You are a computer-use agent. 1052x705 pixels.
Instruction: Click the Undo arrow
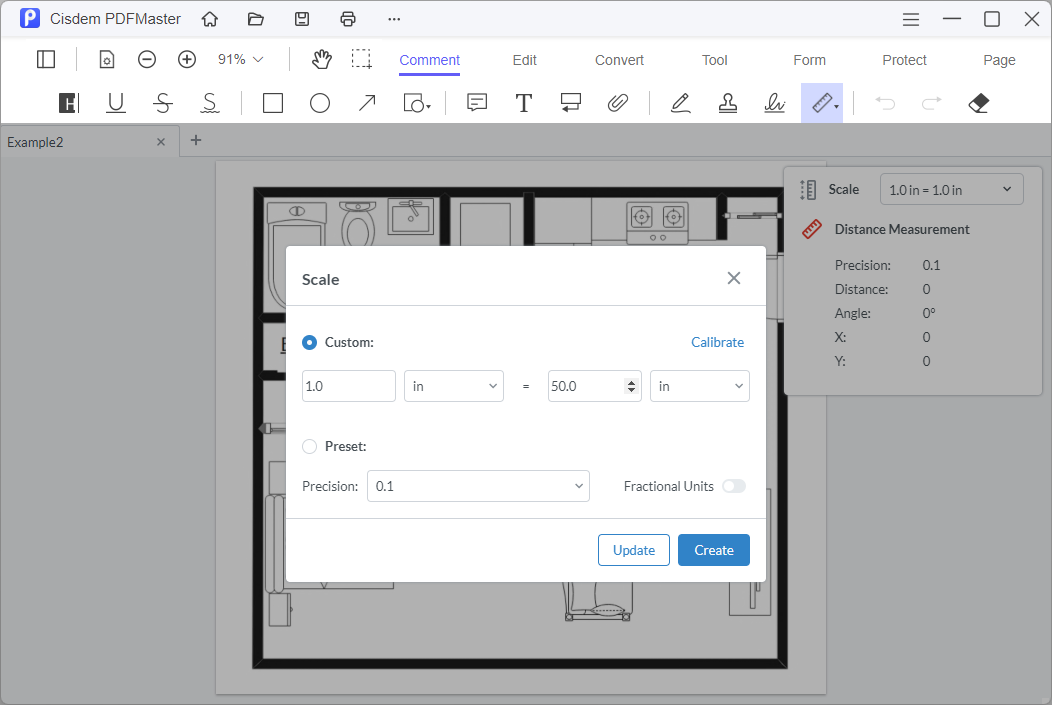click(x=886, y=103)
